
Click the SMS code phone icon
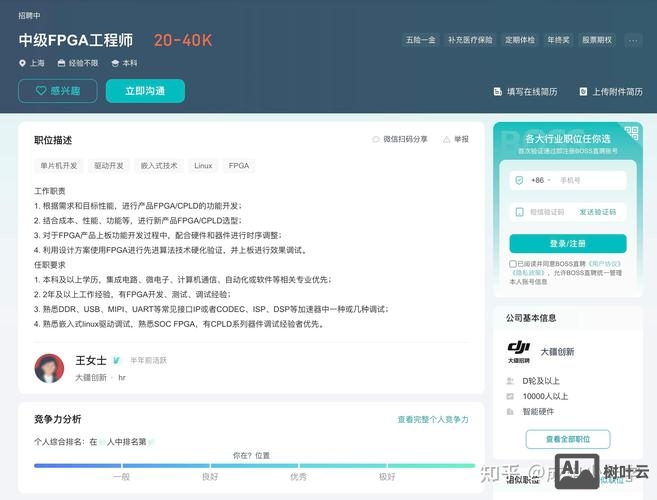[x=520, y=212]
